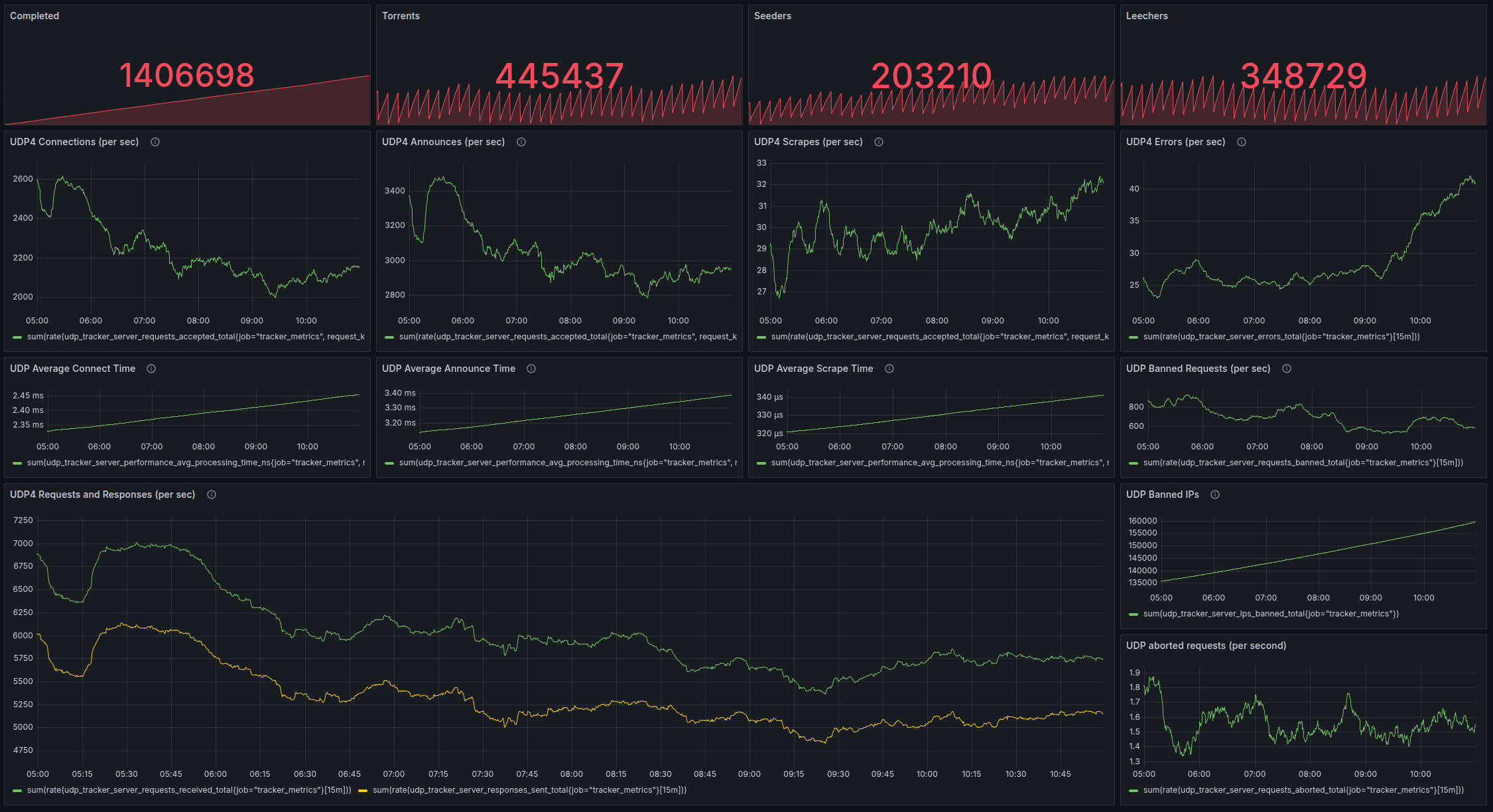Image resolution: width=1493 pixels, height=812 pixels.
Task: Open UDP aborted requests panel title menu
Action: tap(1206, 646)
